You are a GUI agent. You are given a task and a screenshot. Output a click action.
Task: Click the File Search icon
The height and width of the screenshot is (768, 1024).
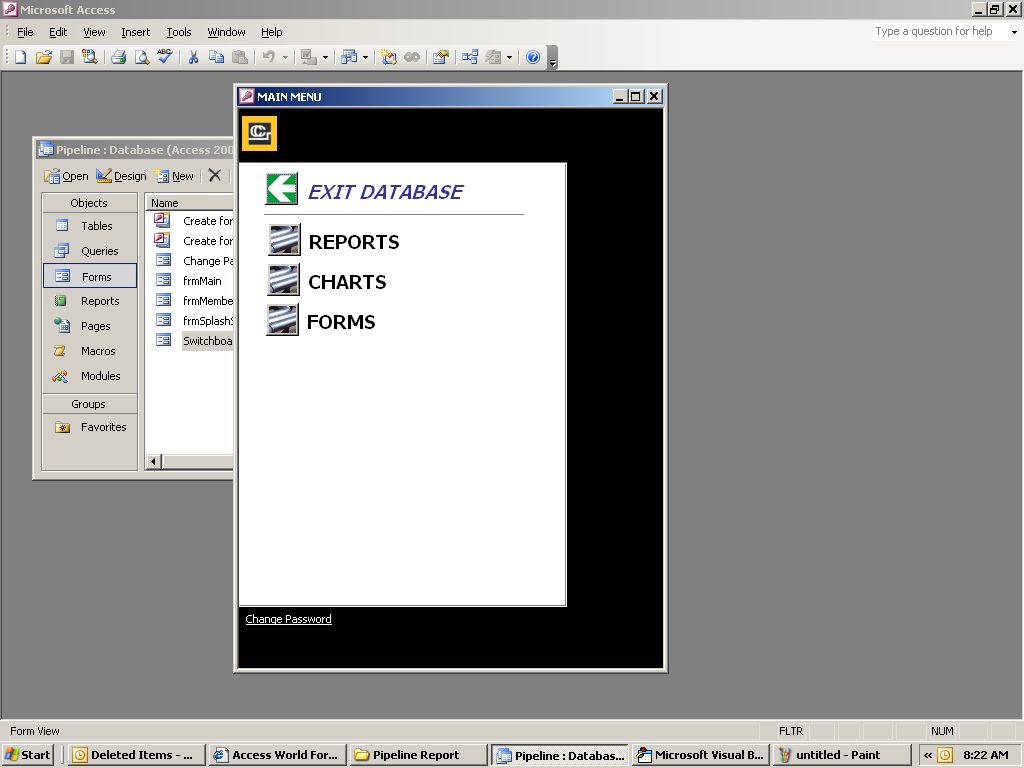89,57
